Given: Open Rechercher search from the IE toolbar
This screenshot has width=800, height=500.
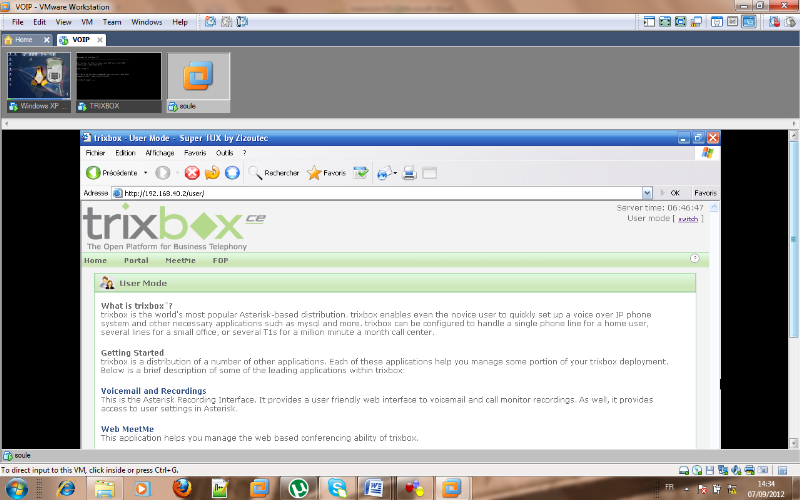Looking at the screenshot, I should pyautogui.click(x=274, y=173).
